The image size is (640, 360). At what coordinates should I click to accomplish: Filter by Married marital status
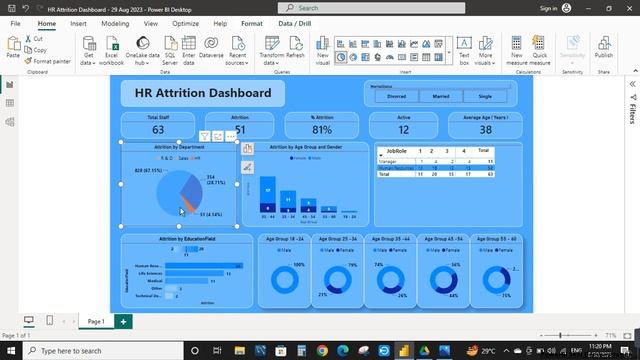pos(441,96)
